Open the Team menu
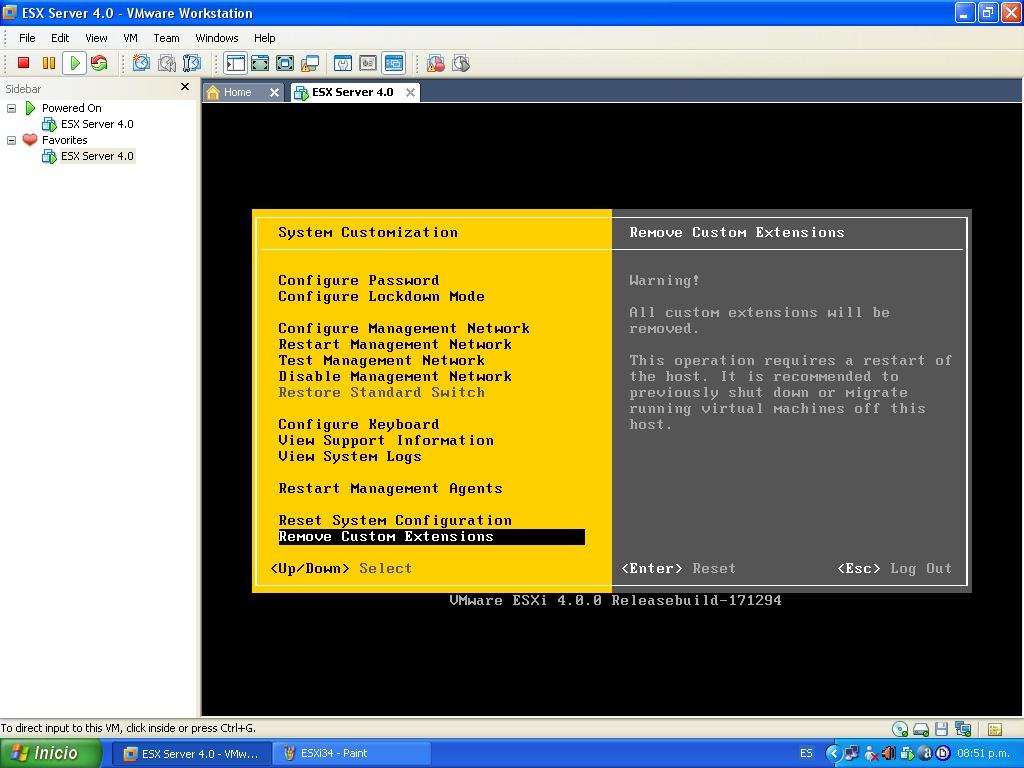Viewport: 1024px width, 768px height. (x=166, y=38)
